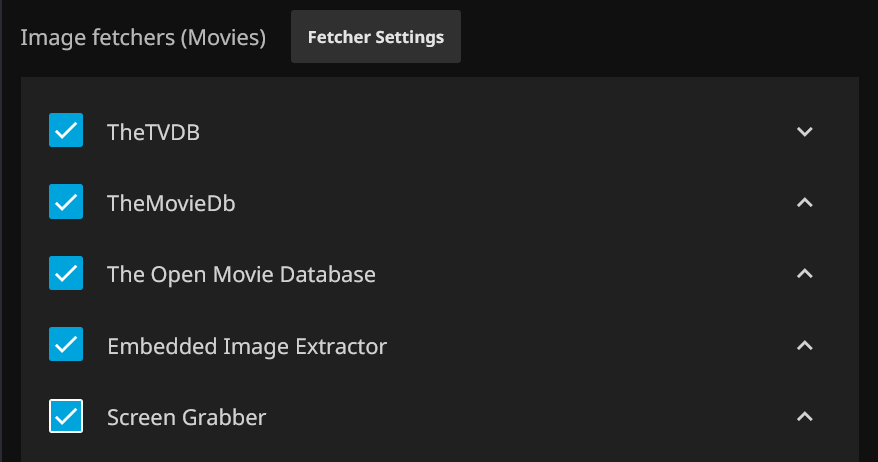This screenshot has width=878, height=462.
Task: Click the TheTVDB label text
Action: (x=153, y=131)
